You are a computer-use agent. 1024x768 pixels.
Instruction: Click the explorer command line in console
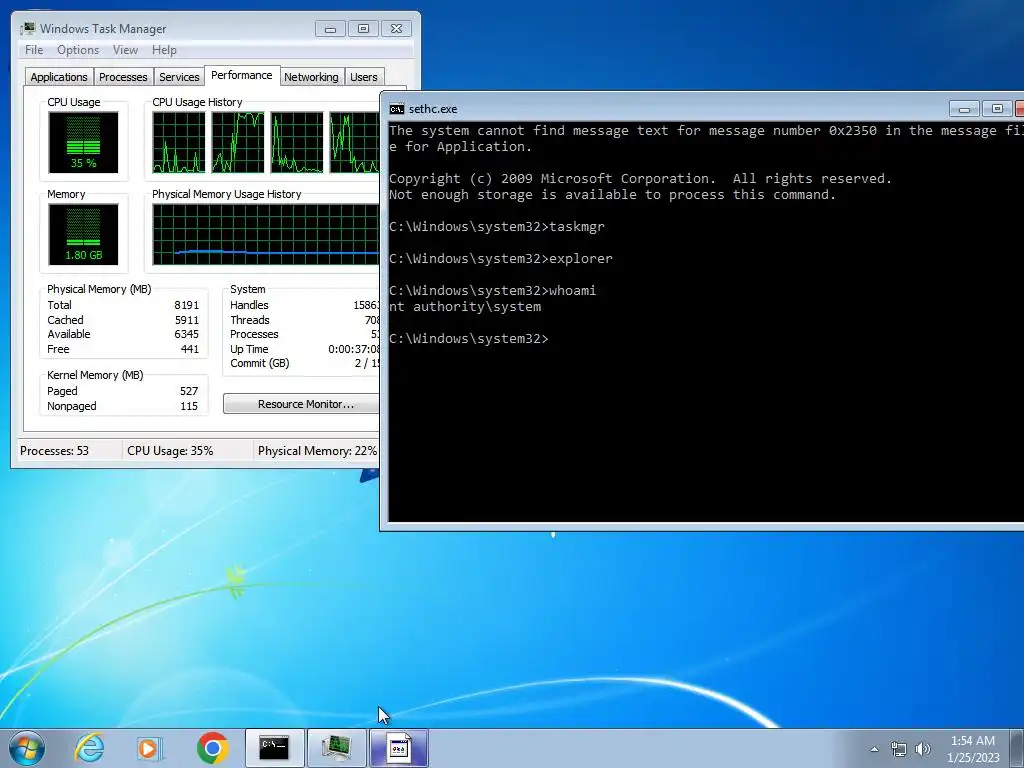coord(501,259)
